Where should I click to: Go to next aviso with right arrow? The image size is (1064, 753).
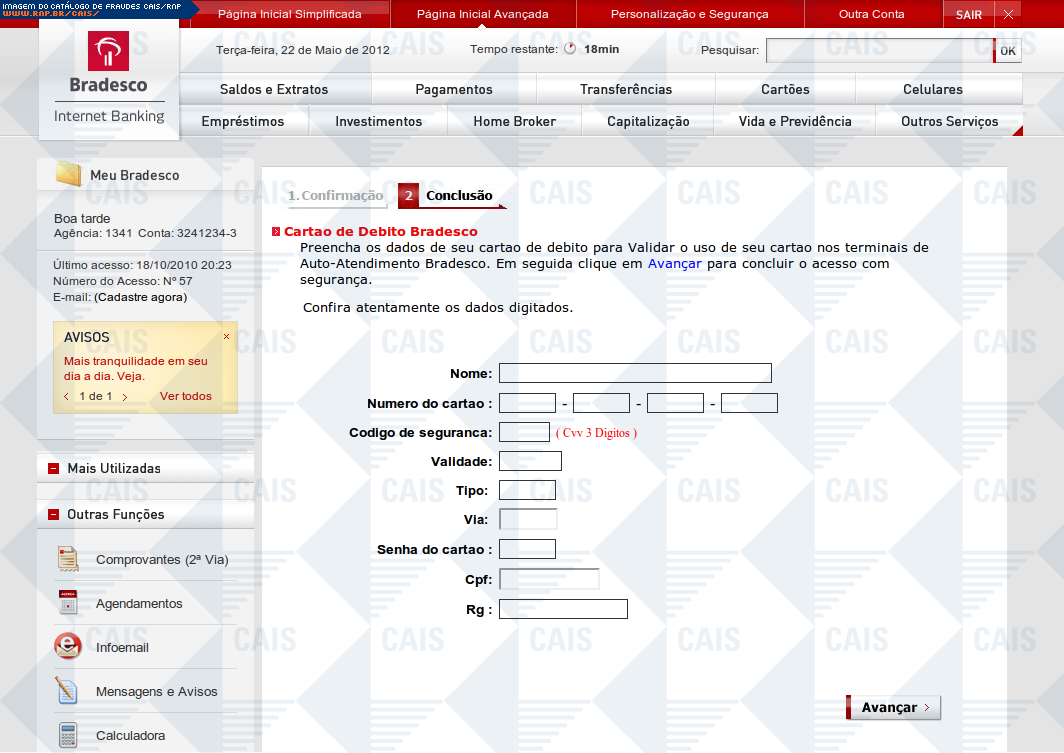124,397
